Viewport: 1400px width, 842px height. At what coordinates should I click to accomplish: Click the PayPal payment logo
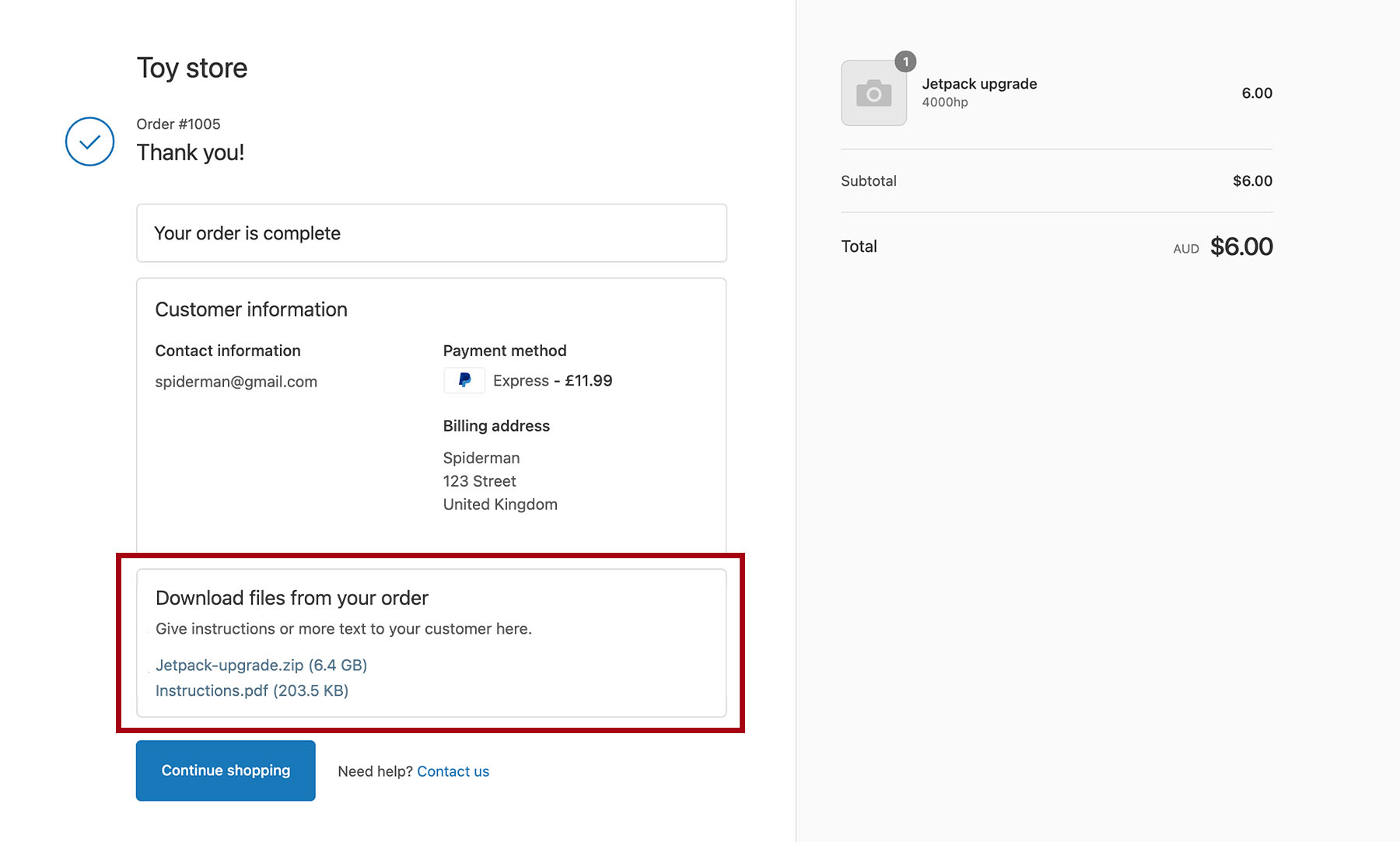pos(464,380)
